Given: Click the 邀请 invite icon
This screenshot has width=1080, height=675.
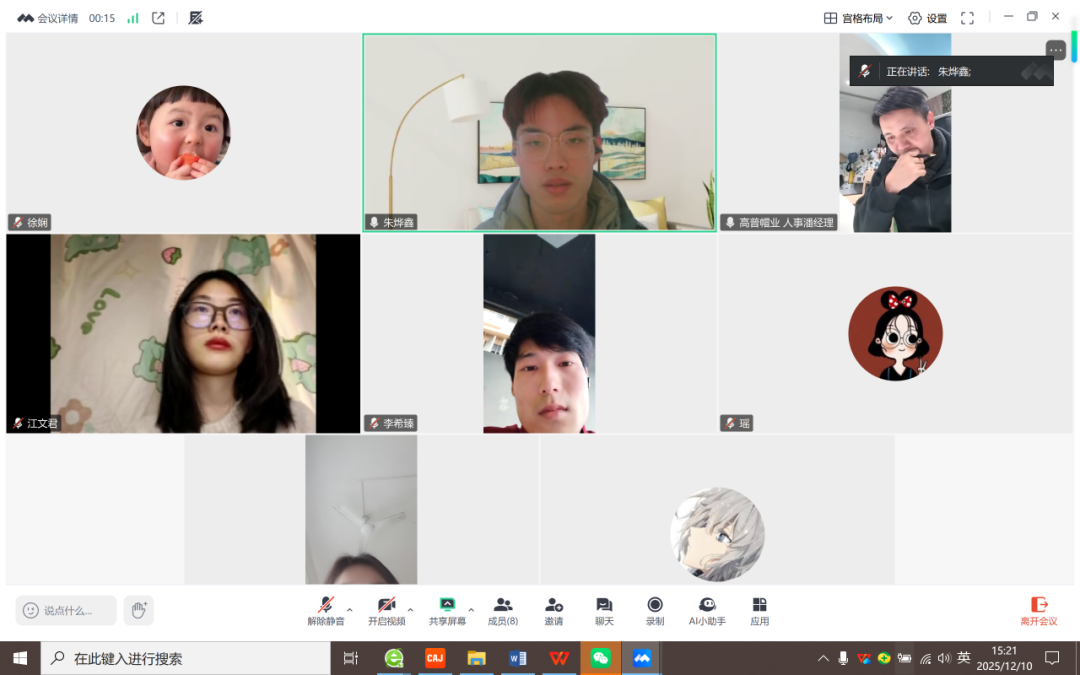Looking at the screenshot, I should click(x=553, y=610).
